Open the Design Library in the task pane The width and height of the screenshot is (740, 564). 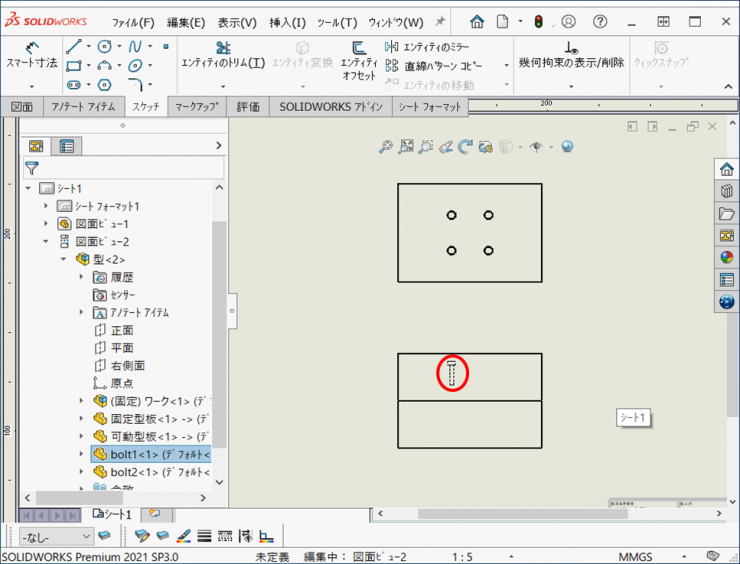[x=727, y=191]
